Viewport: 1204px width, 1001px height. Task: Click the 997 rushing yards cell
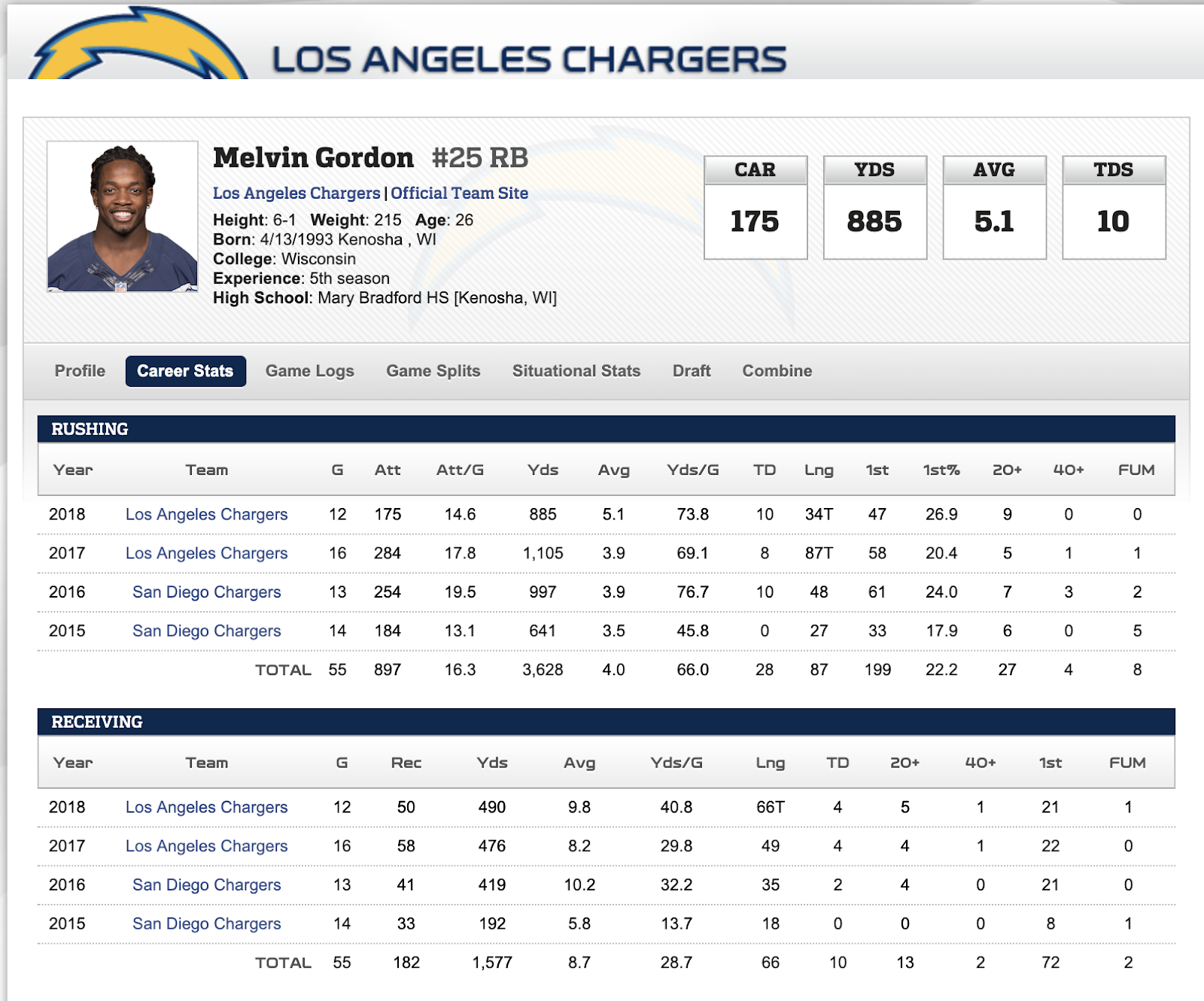(543, 592)
